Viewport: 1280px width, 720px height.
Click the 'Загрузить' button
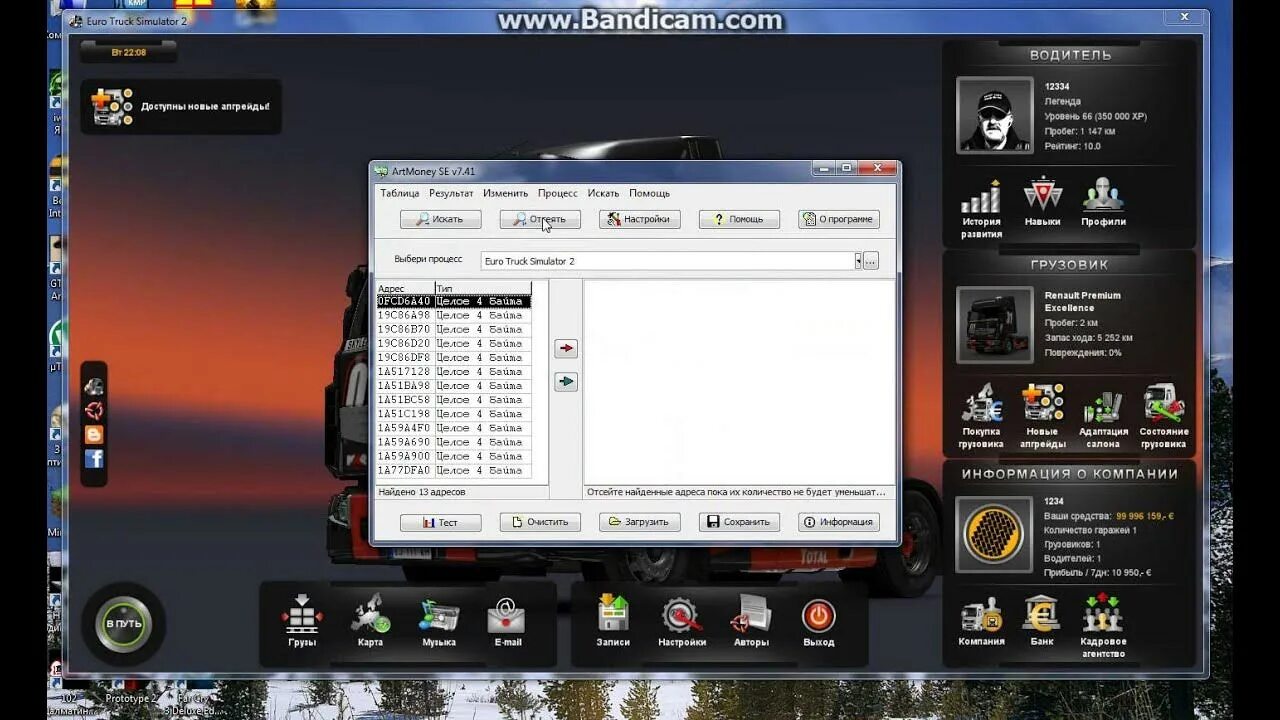tap(640, 522)
